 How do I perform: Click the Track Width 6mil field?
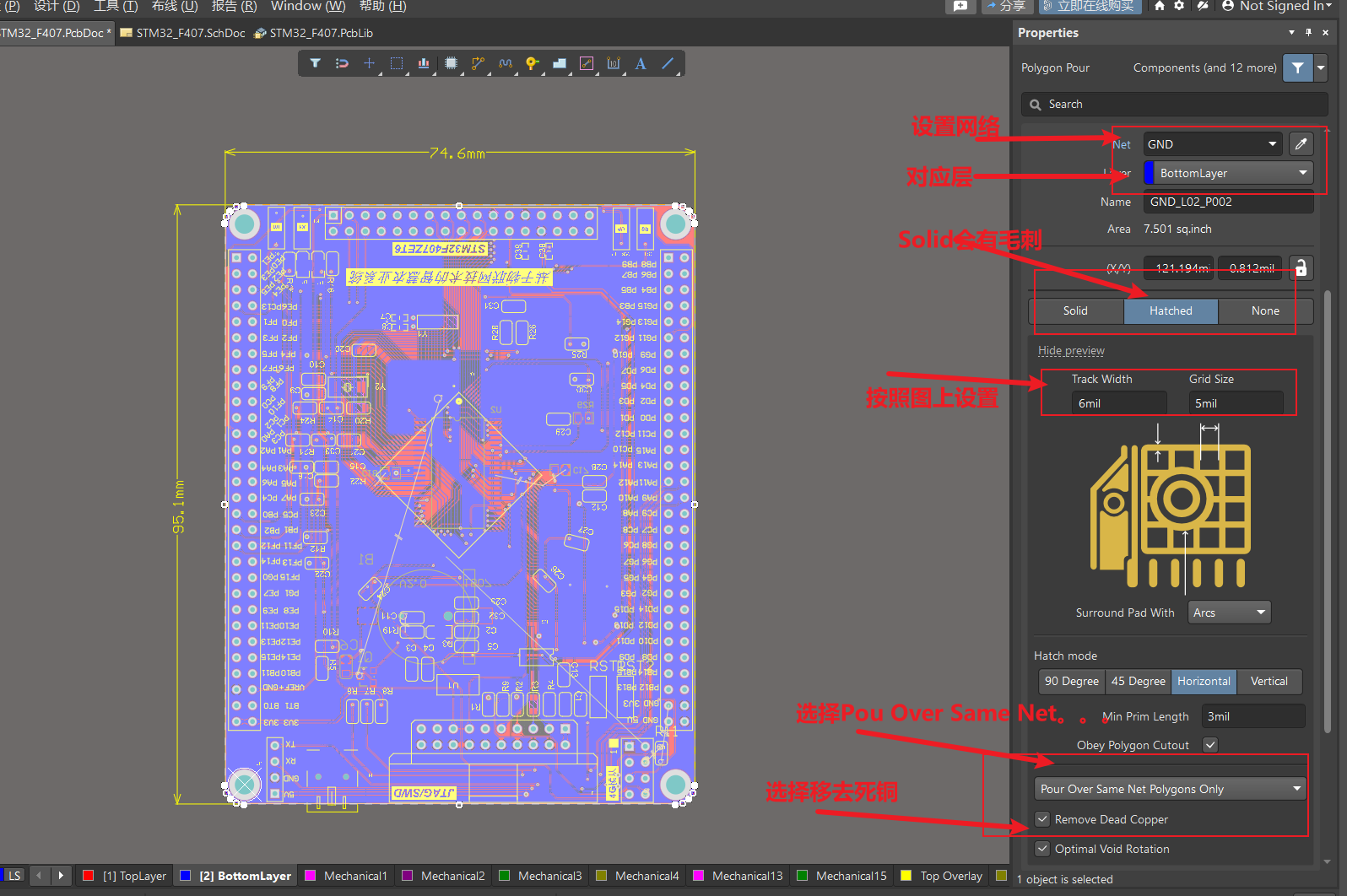pyautogui.click(x=1119, y=403)
